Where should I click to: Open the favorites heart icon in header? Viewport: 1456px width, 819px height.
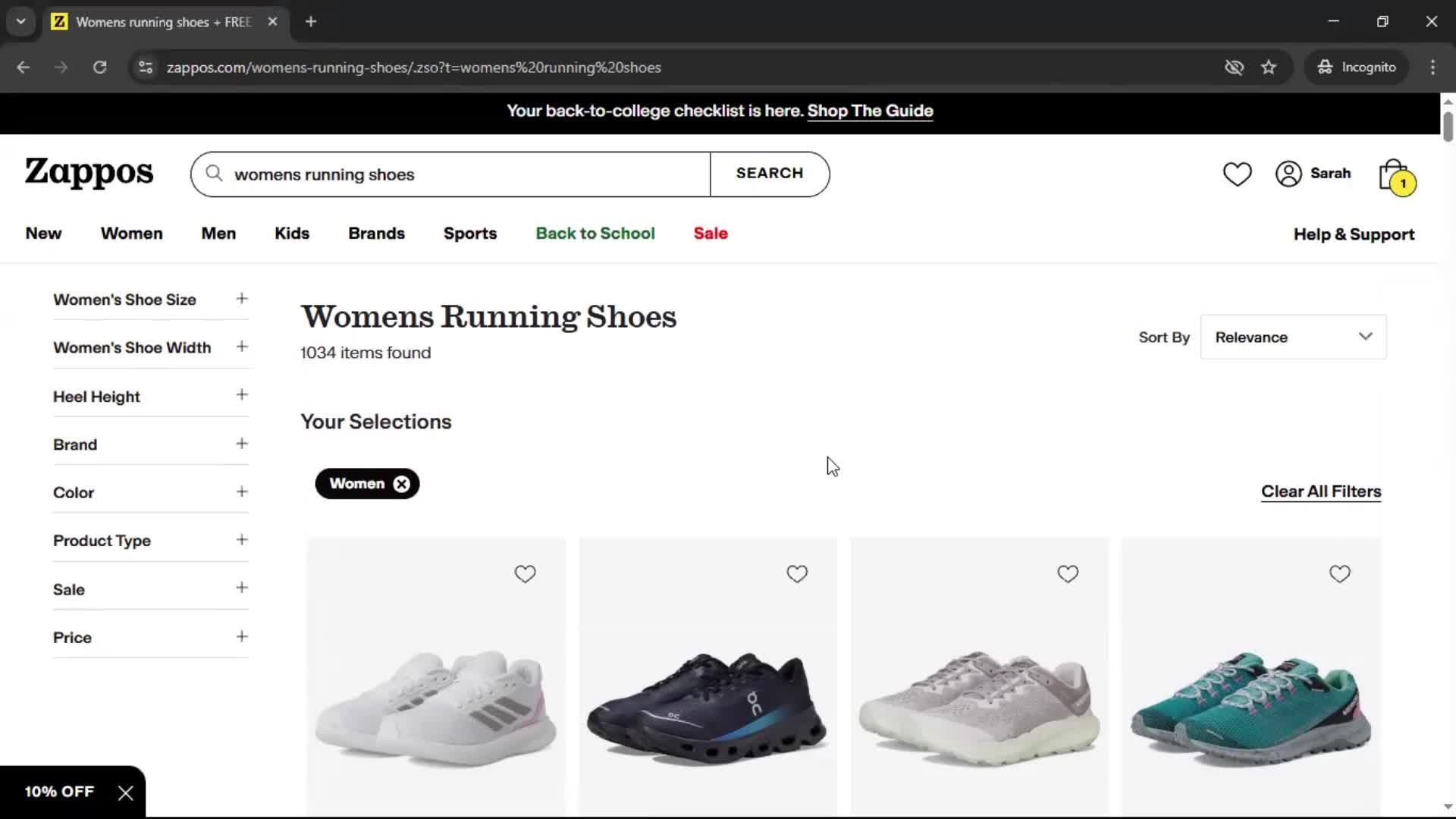[1237, 174]
